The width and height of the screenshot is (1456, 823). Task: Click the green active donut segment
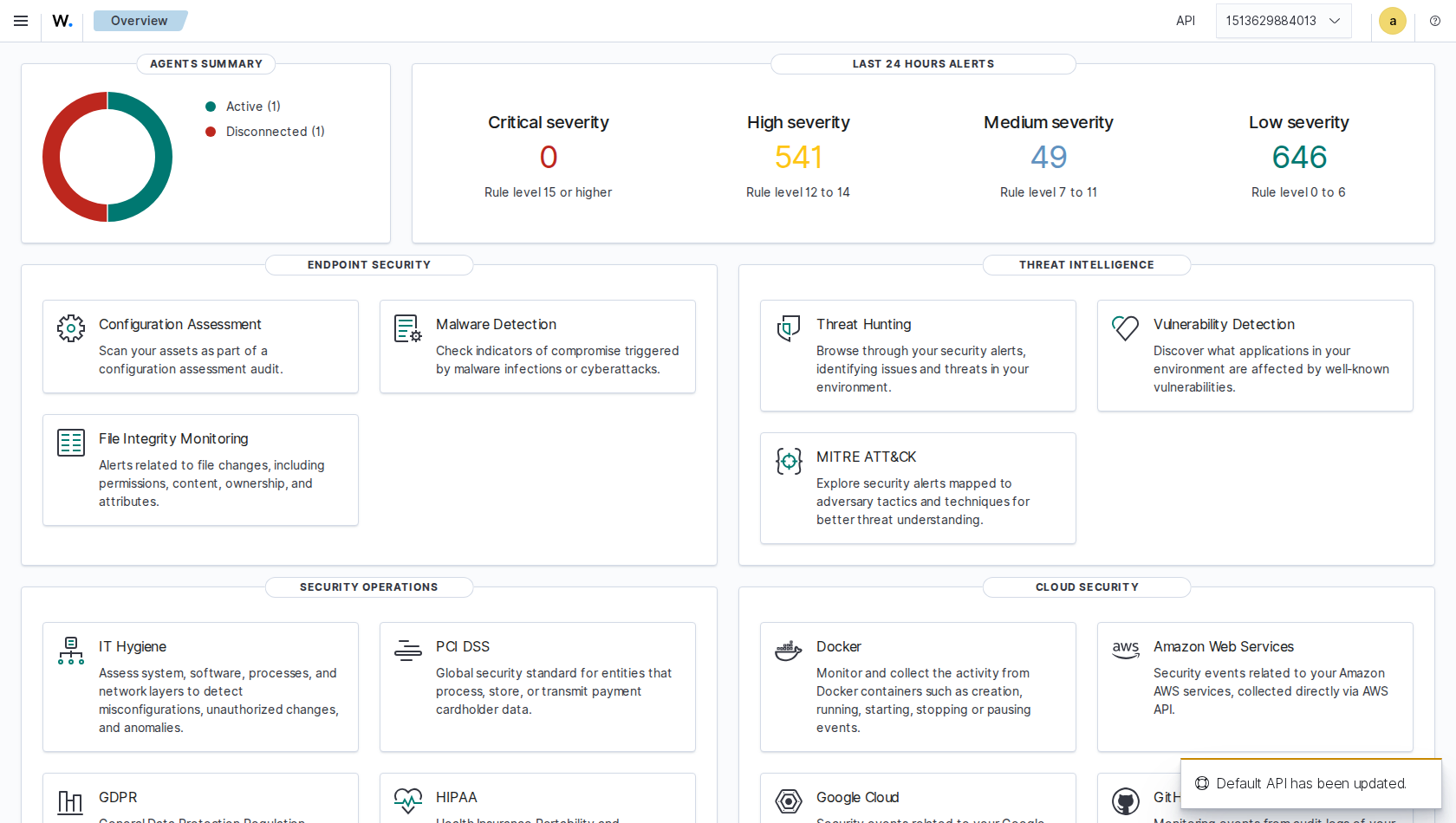click(x=162, y=157)
